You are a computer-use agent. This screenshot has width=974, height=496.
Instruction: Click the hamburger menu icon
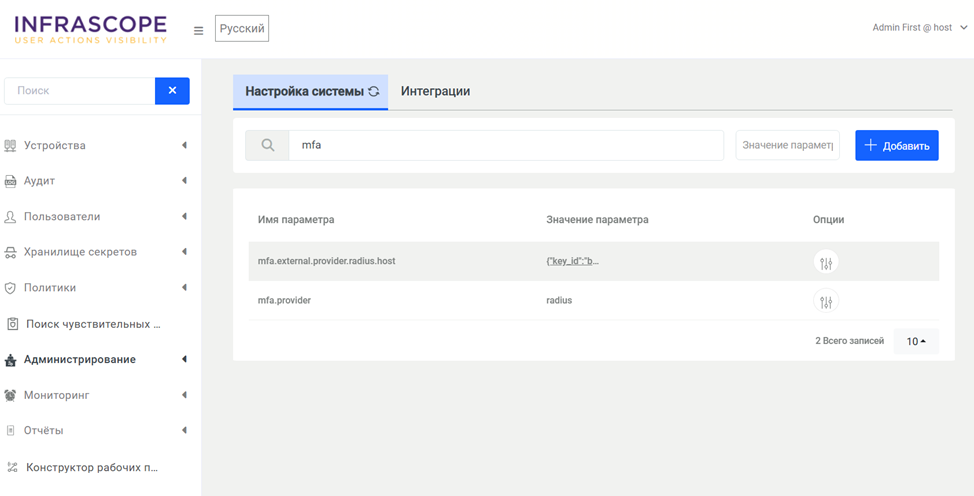coord(198,31)
